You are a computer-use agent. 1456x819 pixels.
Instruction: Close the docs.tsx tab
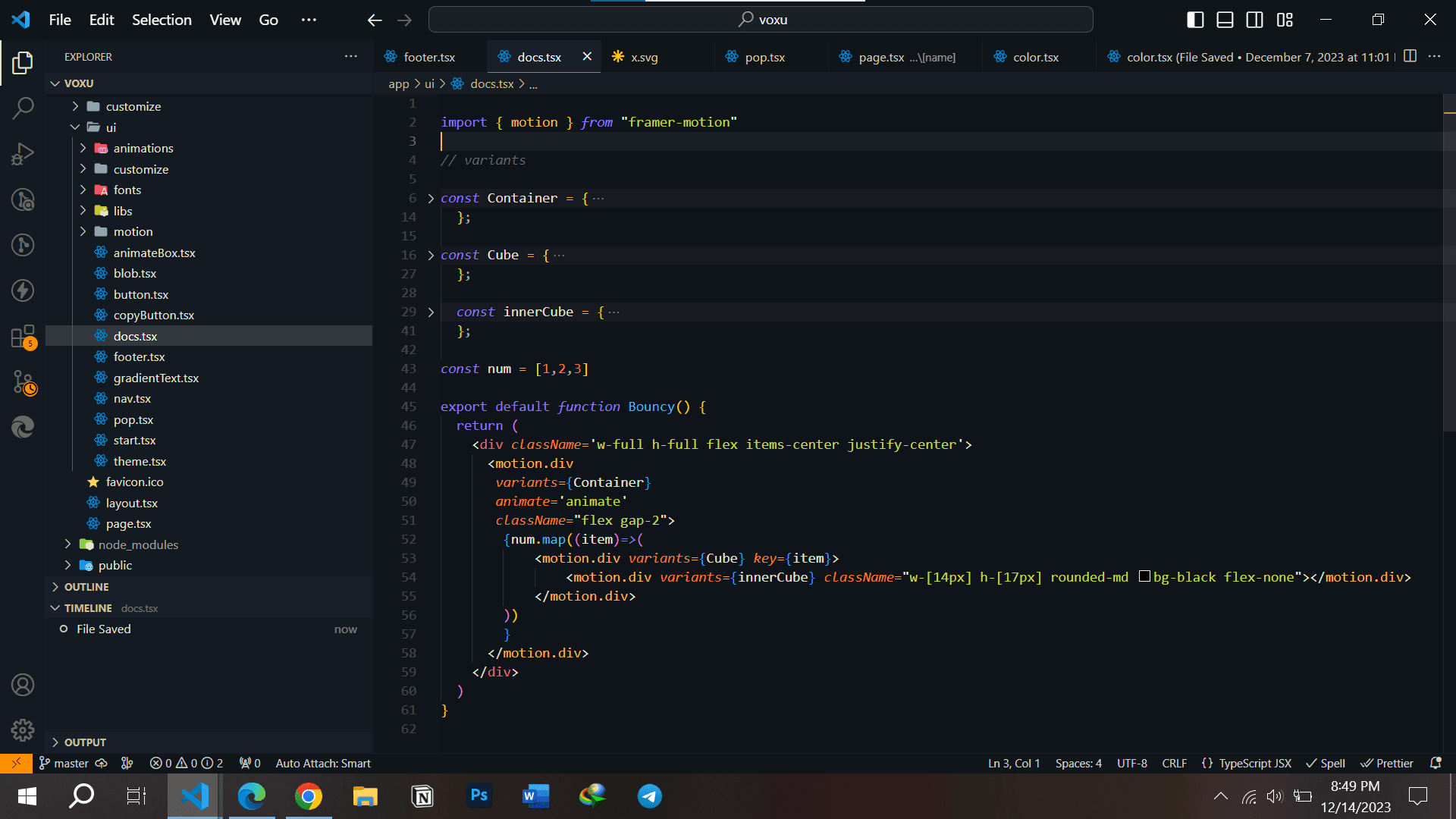pyautogui.click(x=587, y=57)
